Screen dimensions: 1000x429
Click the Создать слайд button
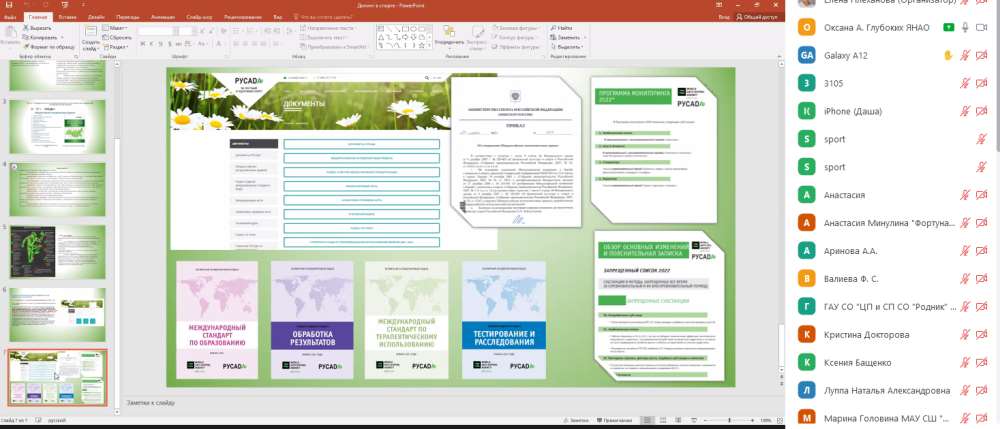pos(90,38)
